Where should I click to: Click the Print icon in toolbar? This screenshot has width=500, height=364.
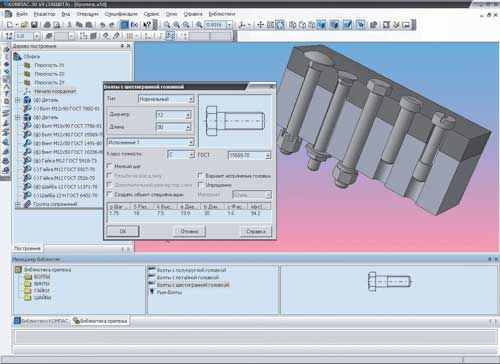(47, 24)
